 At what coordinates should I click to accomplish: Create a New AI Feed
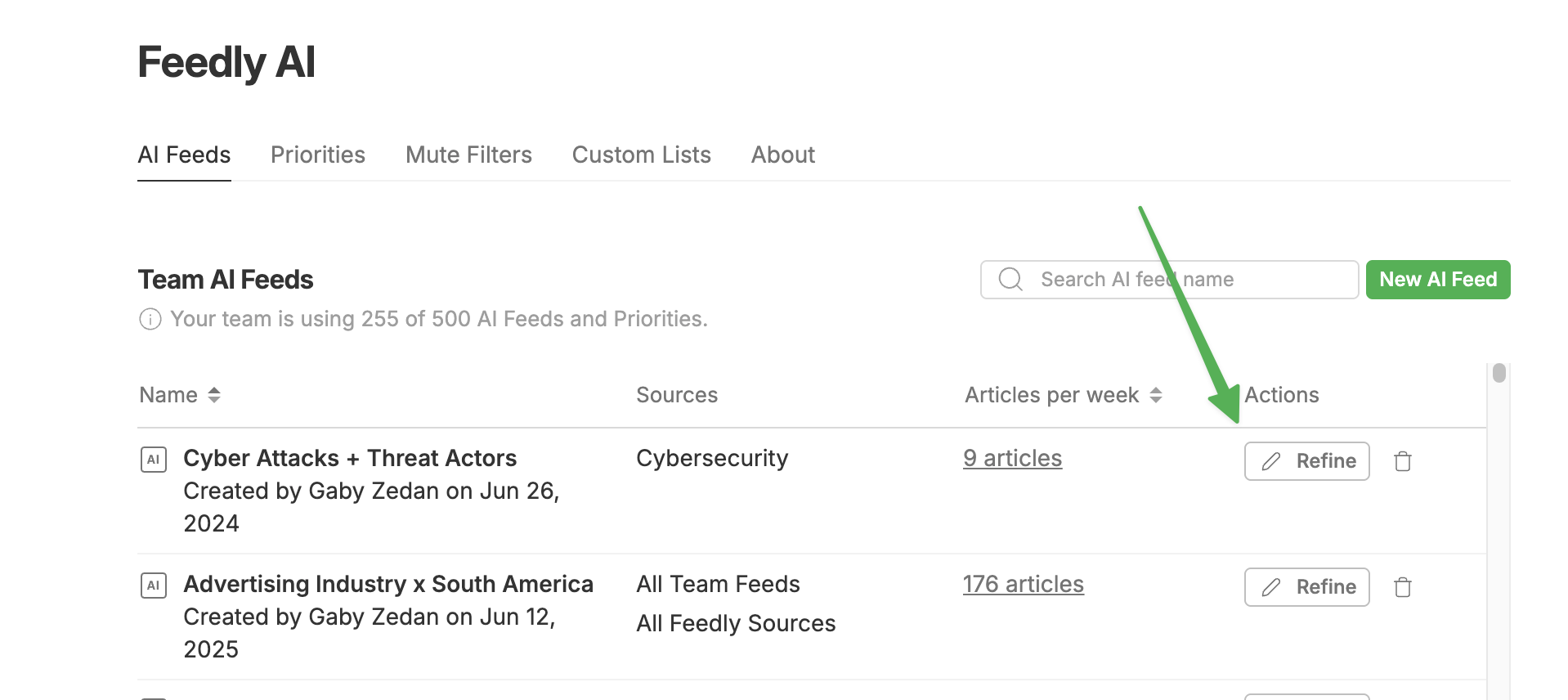coord(1438,280)
